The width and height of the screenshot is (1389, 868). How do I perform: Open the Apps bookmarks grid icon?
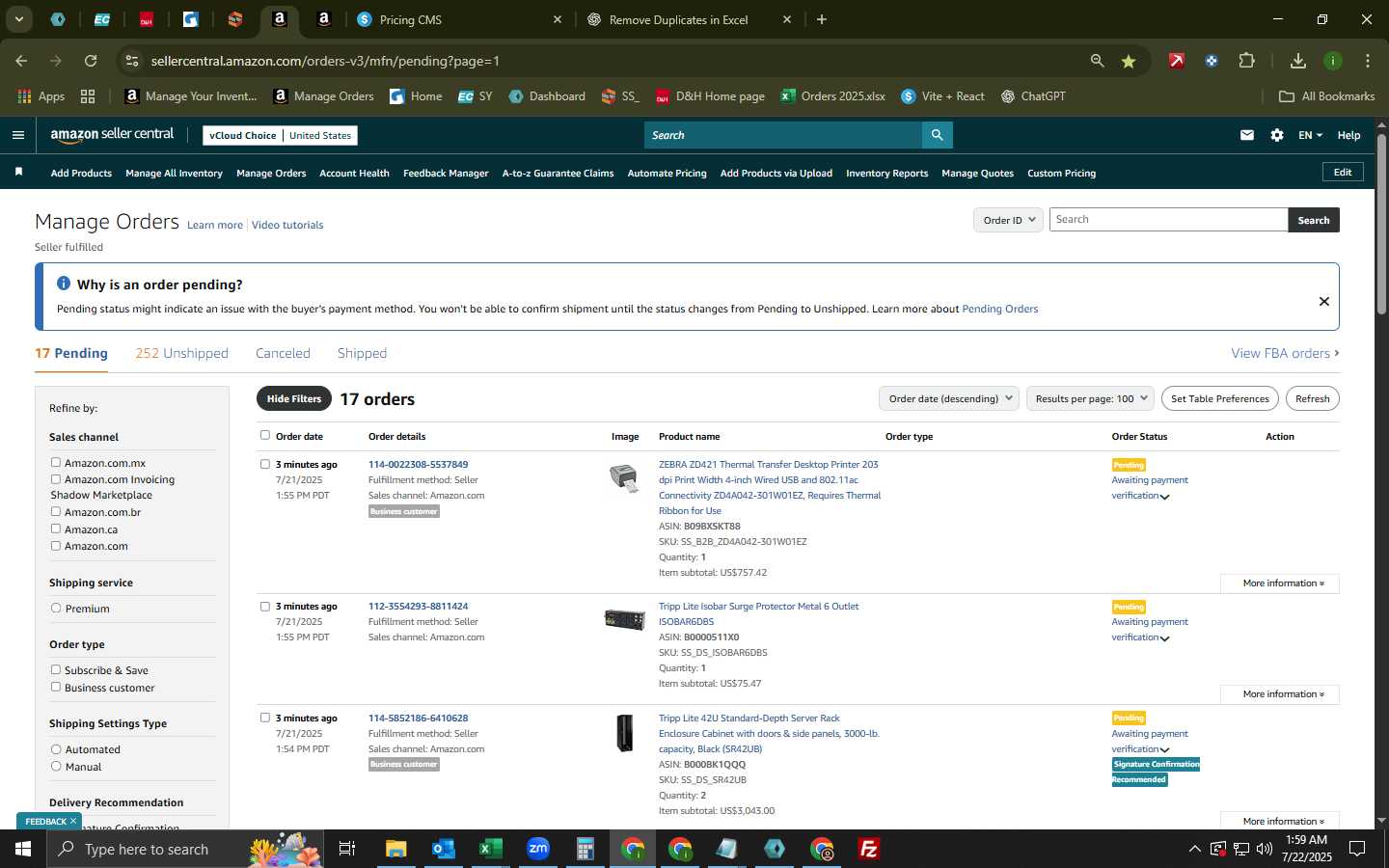[x=25, y=96]
